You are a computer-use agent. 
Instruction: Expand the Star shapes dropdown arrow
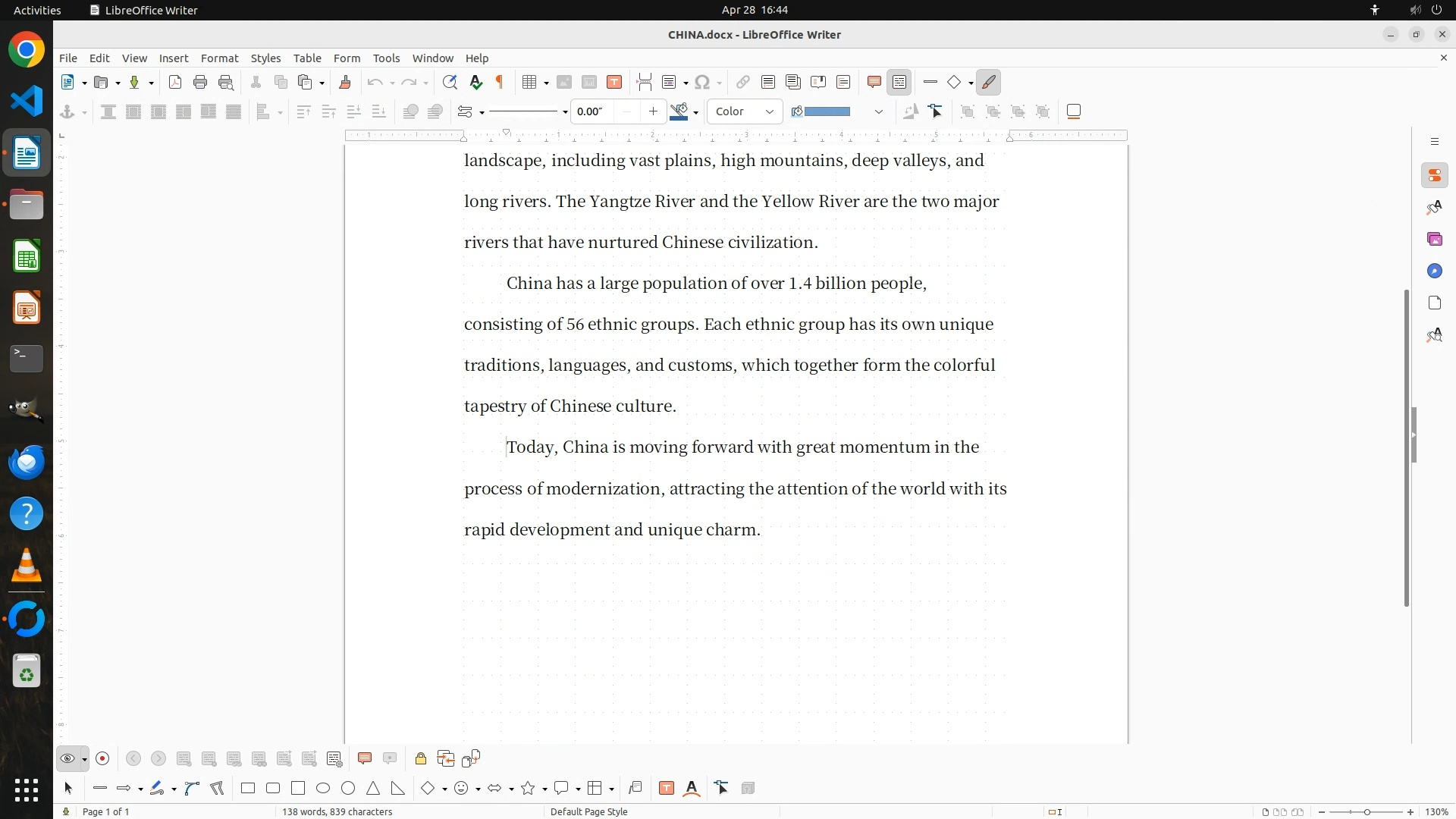tap(544, 789)
